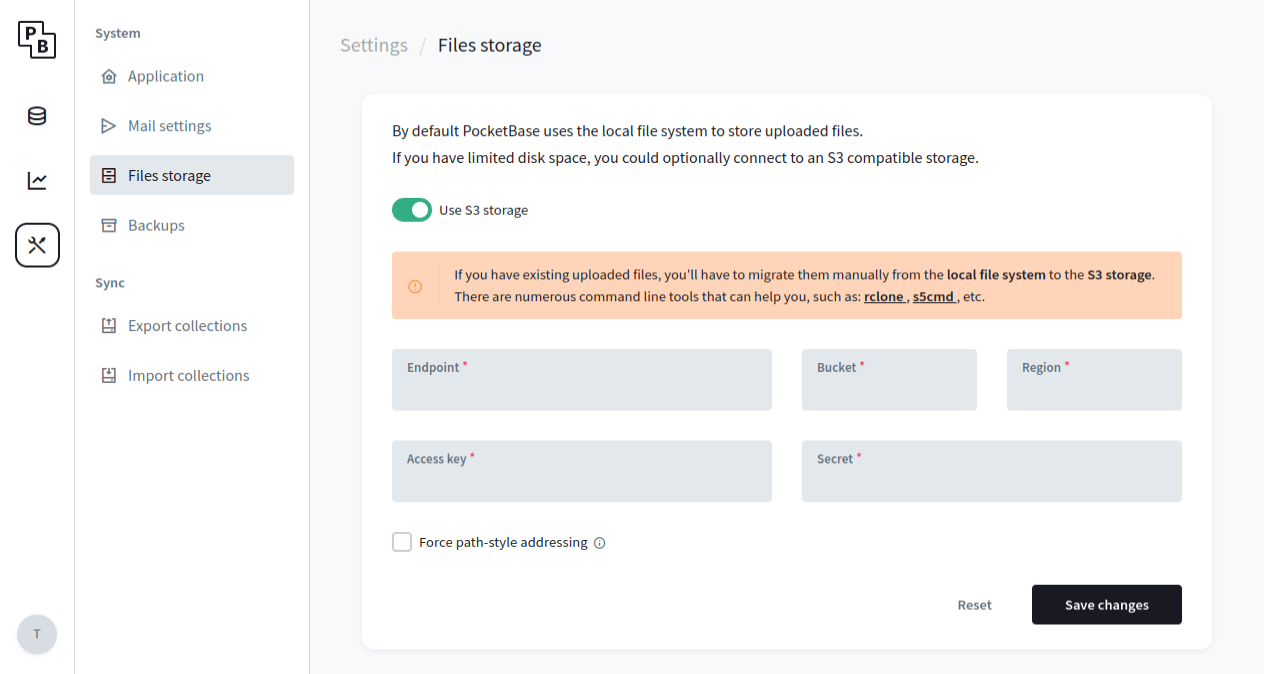The image size is (1264, 674).
Task: Click the info icon in the warning banner
Action: point(415,285)
